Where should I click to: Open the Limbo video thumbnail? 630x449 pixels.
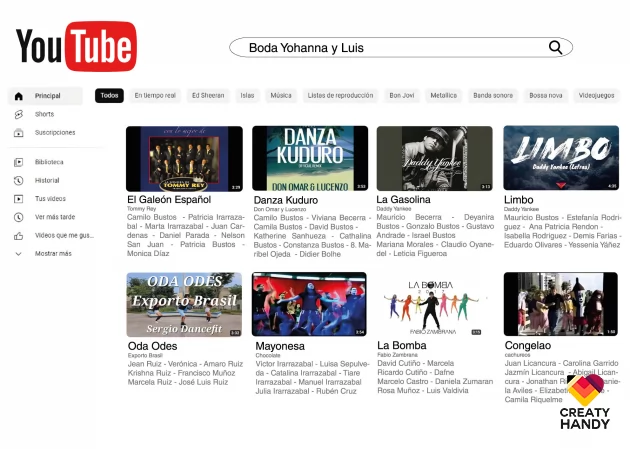(x=561, y=158)
